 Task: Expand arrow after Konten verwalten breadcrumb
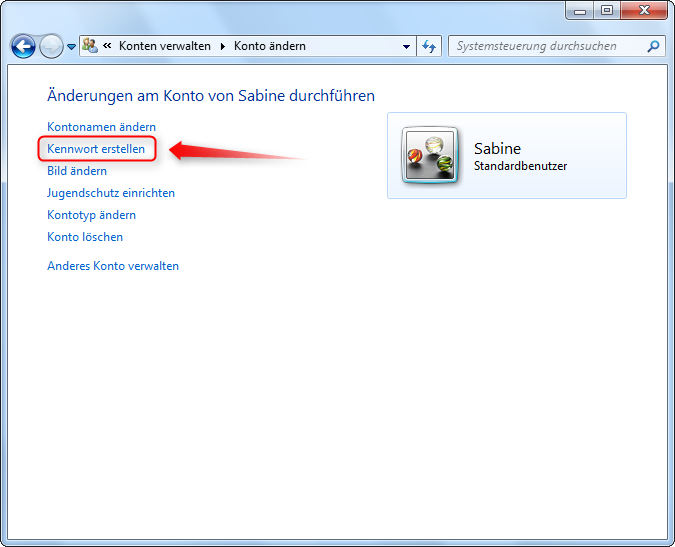point(223,46)
